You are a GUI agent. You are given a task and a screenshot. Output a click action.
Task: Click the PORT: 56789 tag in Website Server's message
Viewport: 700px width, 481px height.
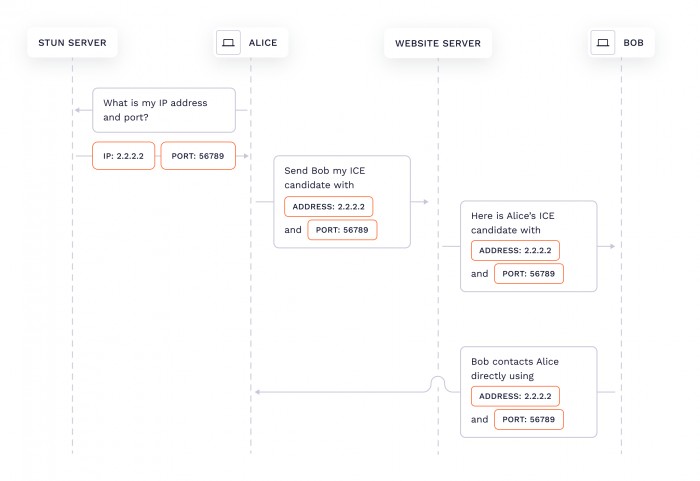(x=529, y=273)
